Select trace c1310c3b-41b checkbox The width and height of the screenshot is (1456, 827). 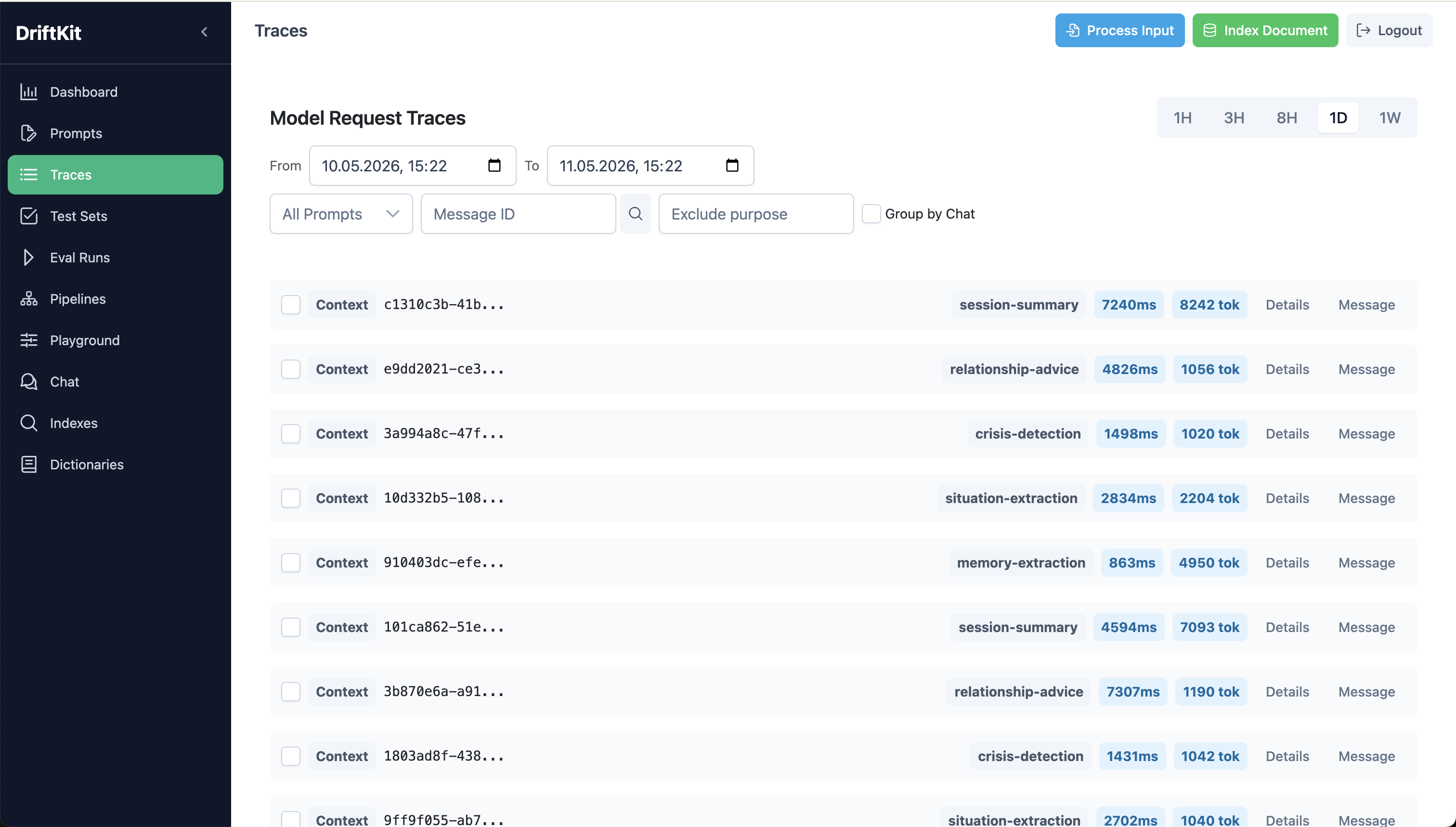[x=291, y=305]
